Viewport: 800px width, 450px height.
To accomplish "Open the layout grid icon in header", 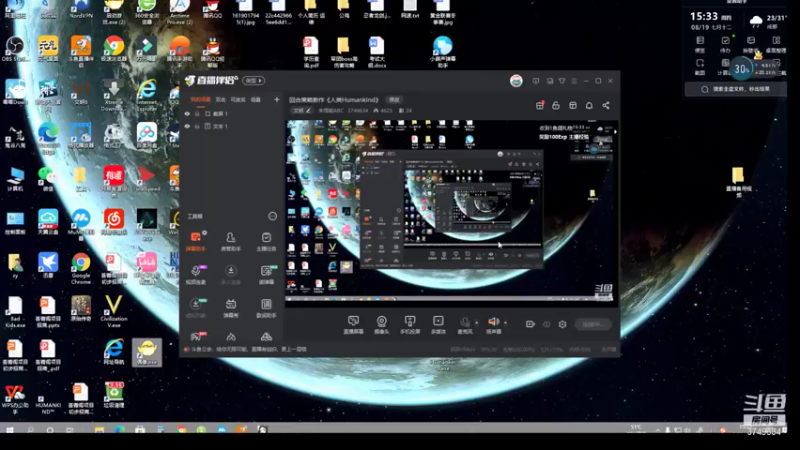I will coord(573,105).
